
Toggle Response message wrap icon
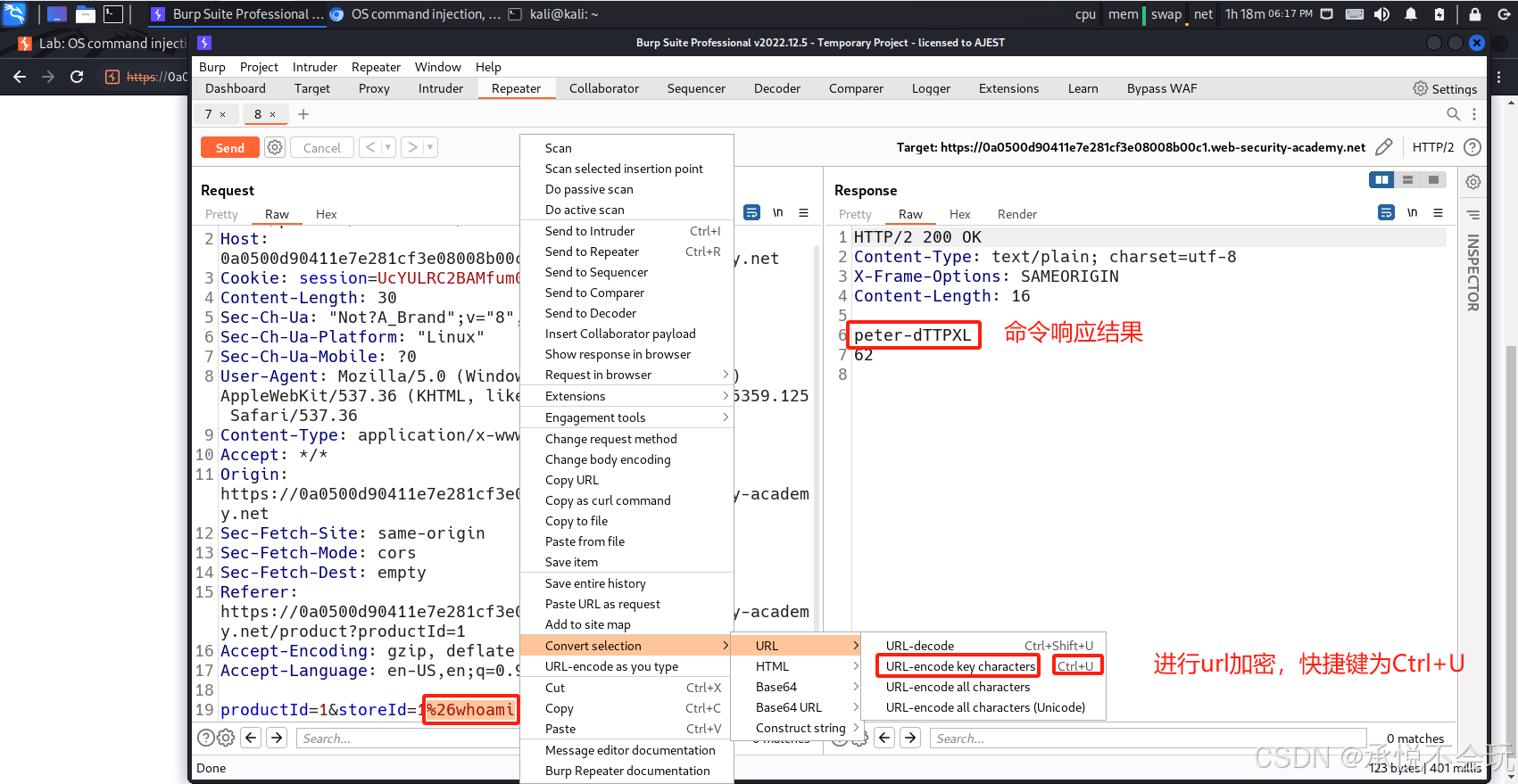(1386, 212)
